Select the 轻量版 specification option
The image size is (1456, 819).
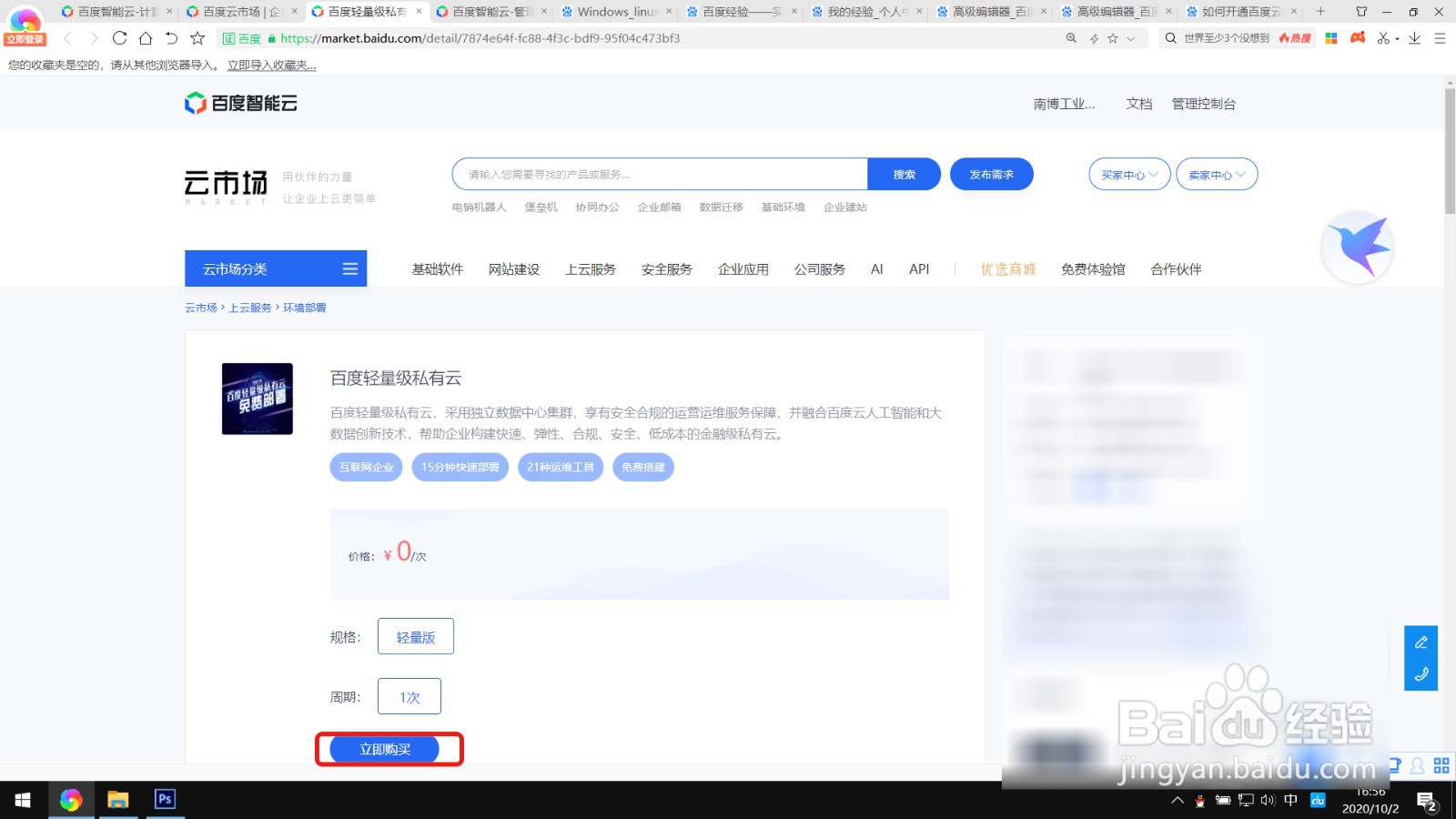pos(416,637)
